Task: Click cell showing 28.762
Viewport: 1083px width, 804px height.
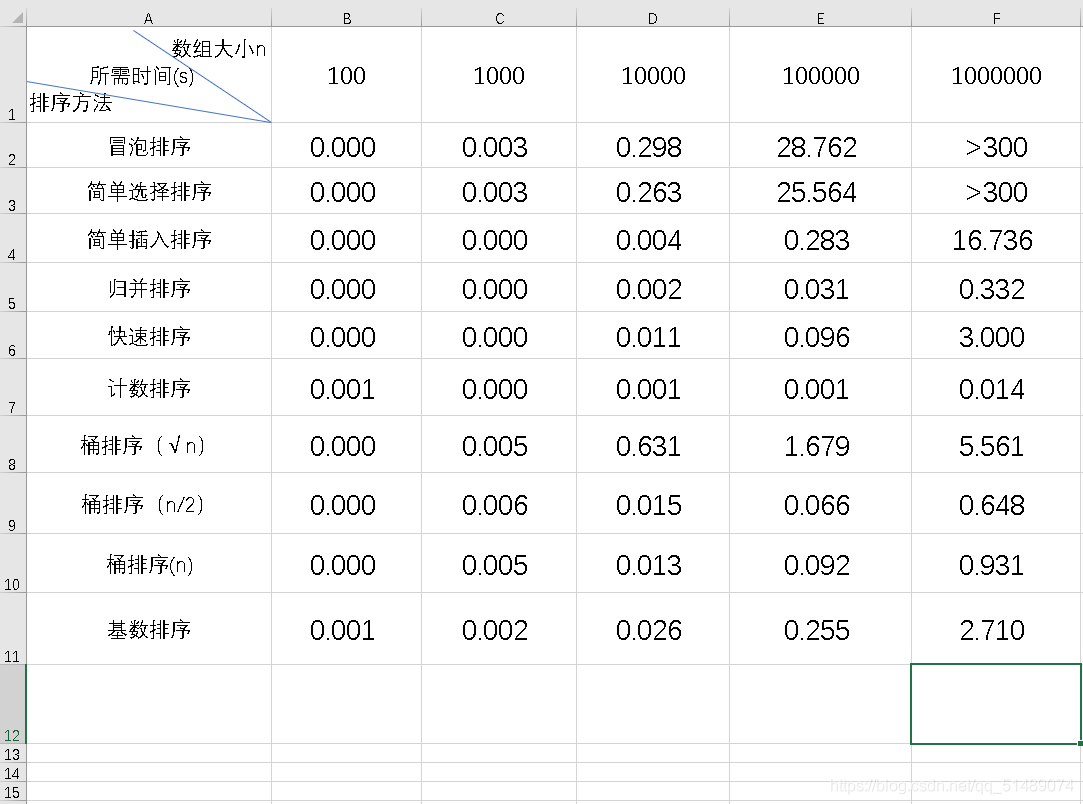Action: pos(821,146)
